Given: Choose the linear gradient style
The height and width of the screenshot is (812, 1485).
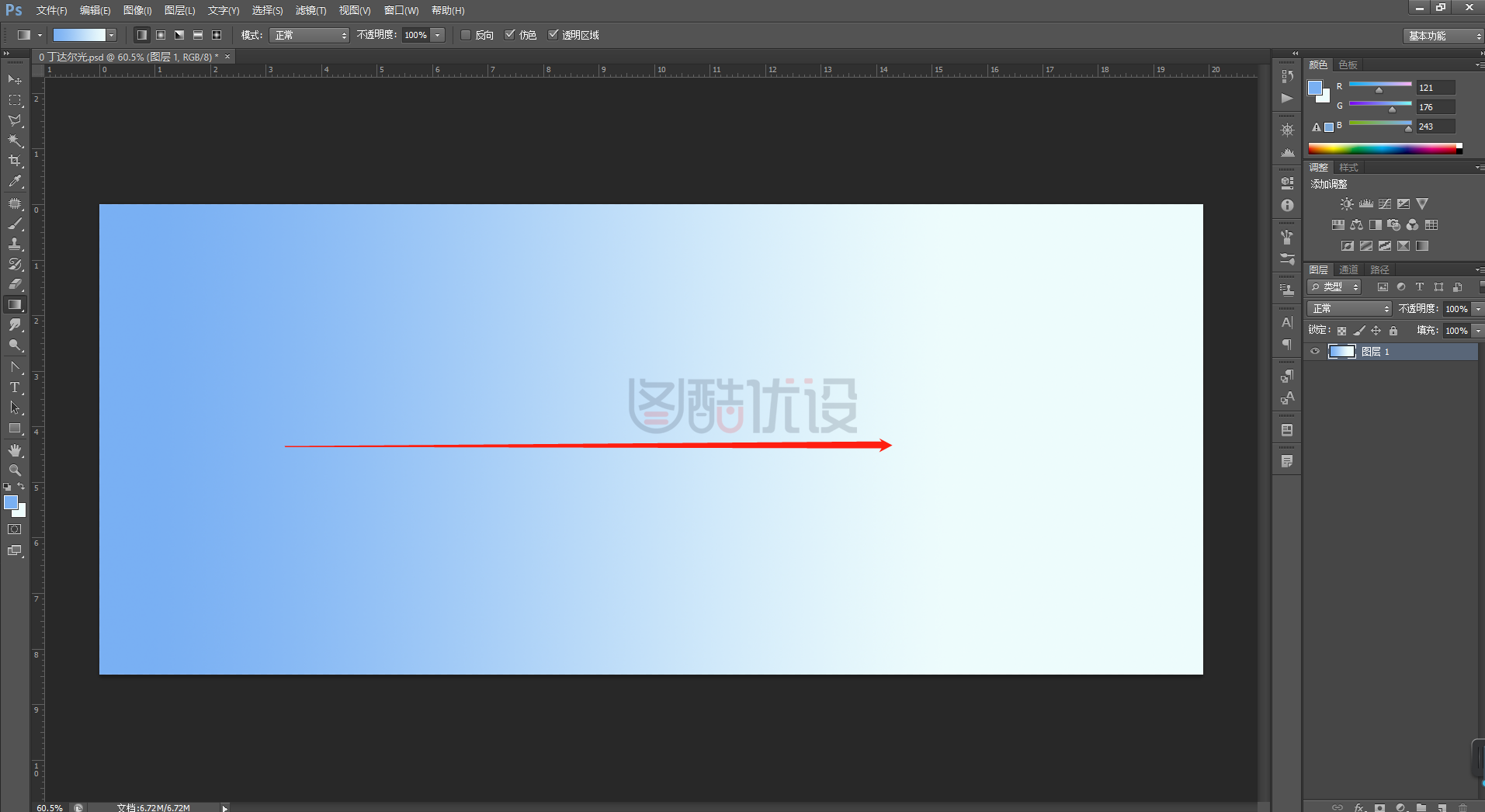Looking at the screenshot, I should tap(142, 35).
